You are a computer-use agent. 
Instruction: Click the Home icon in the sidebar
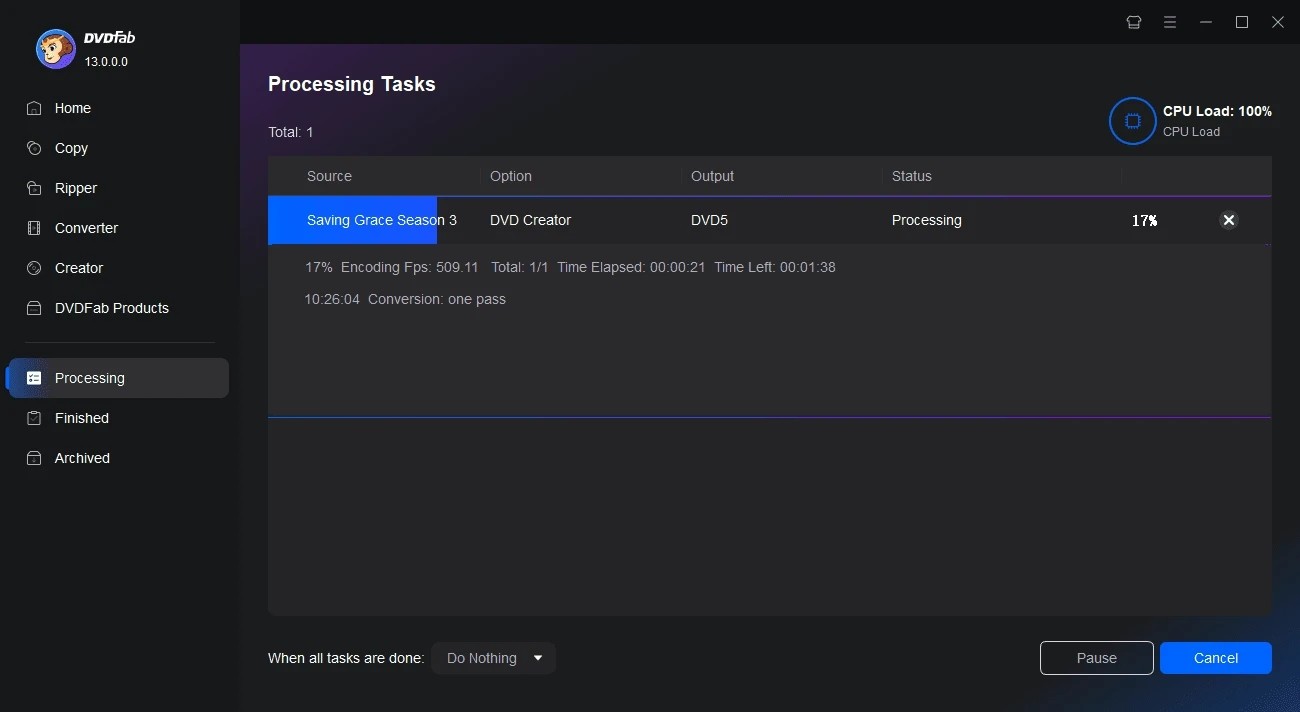point(33,108)
